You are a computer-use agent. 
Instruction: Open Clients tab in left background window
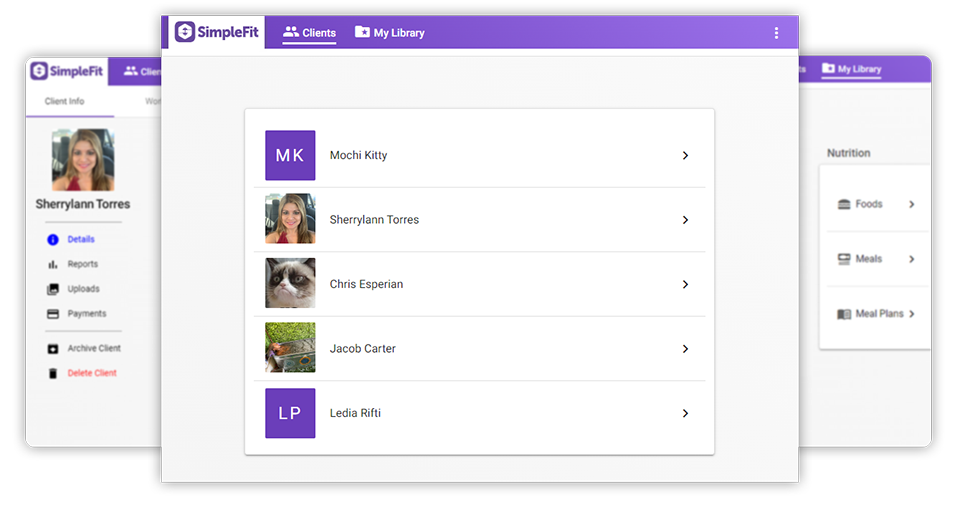(x=142, y=72)
